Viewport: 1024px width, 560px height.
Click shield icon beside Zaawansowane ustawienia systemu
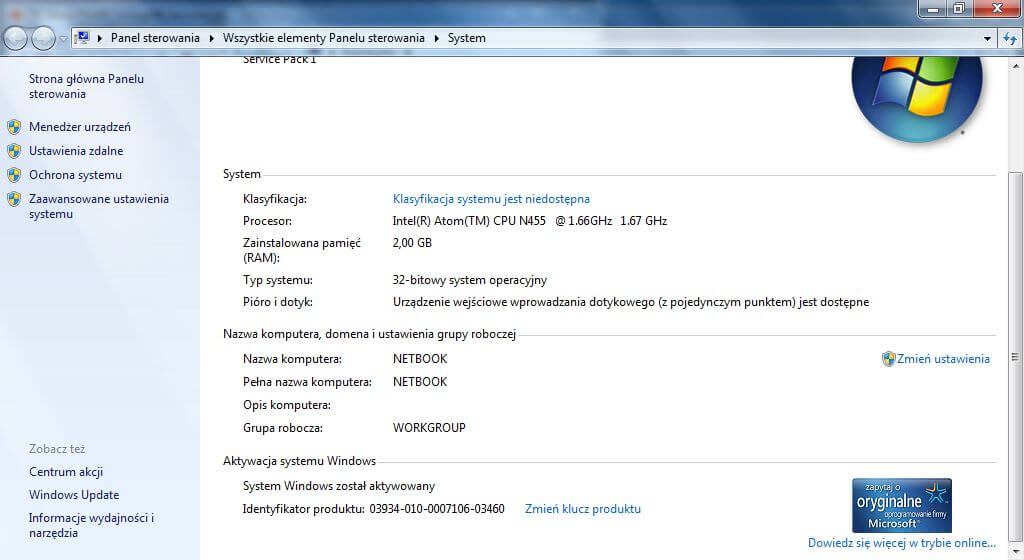pos(14,199)
